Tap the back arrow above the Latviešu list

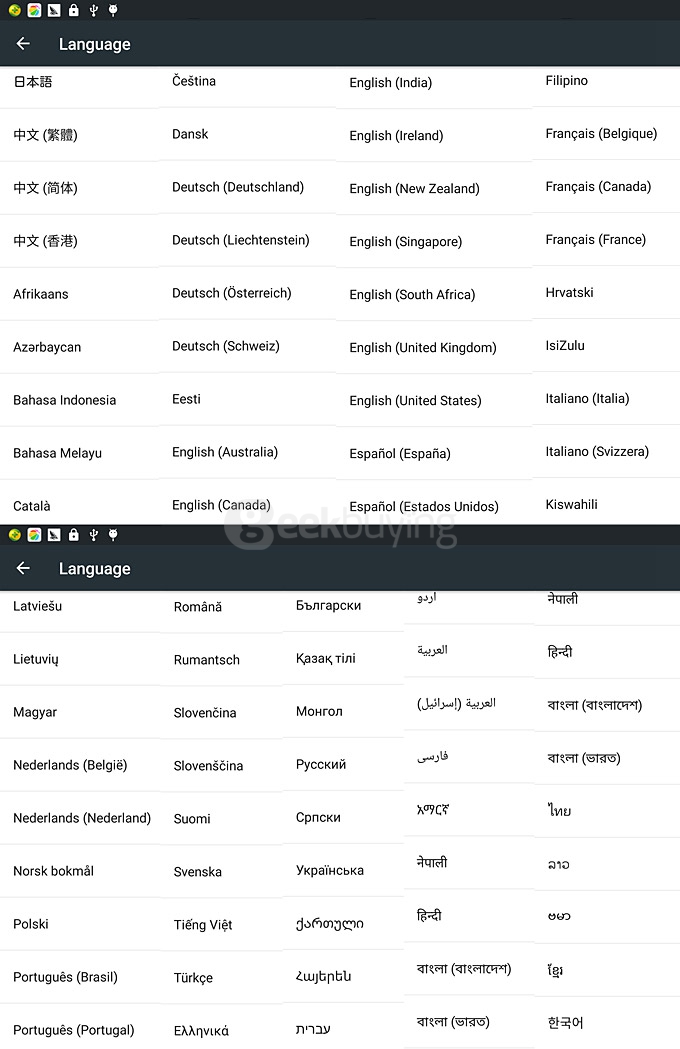(x=23, y=568)
